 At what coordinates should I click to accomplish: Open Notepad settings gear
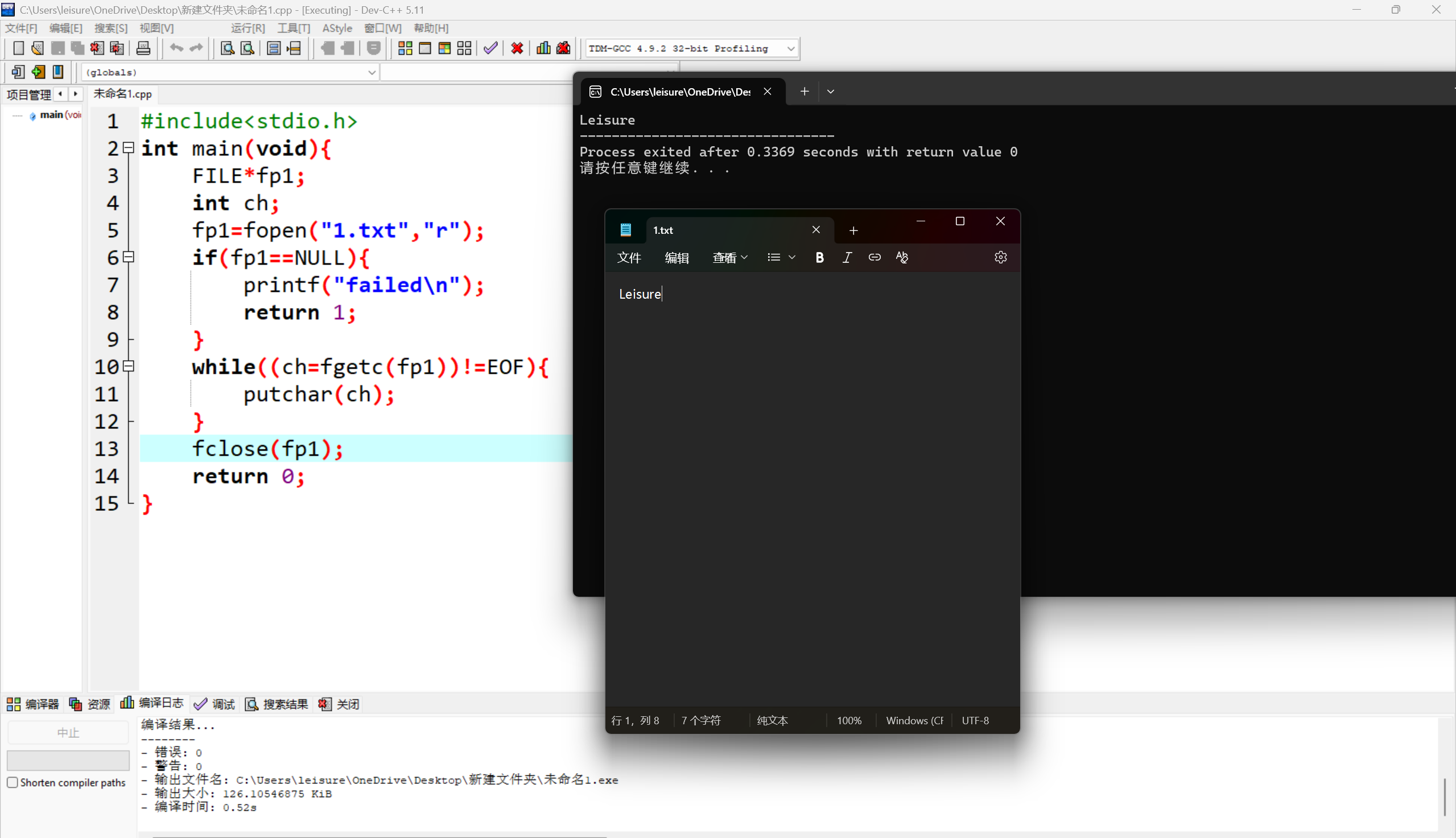click(x=1000, y=257)
